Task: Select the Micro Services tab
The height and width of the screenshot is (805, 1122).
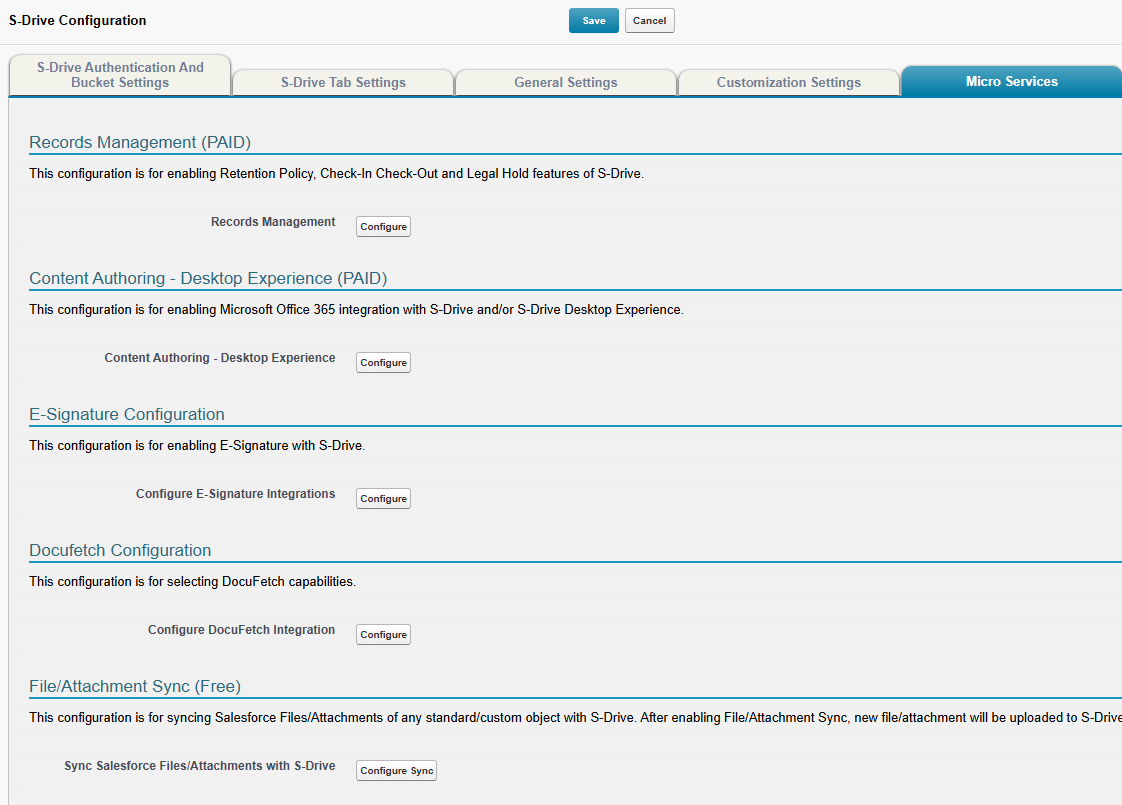Action: tap(1011, 82)
